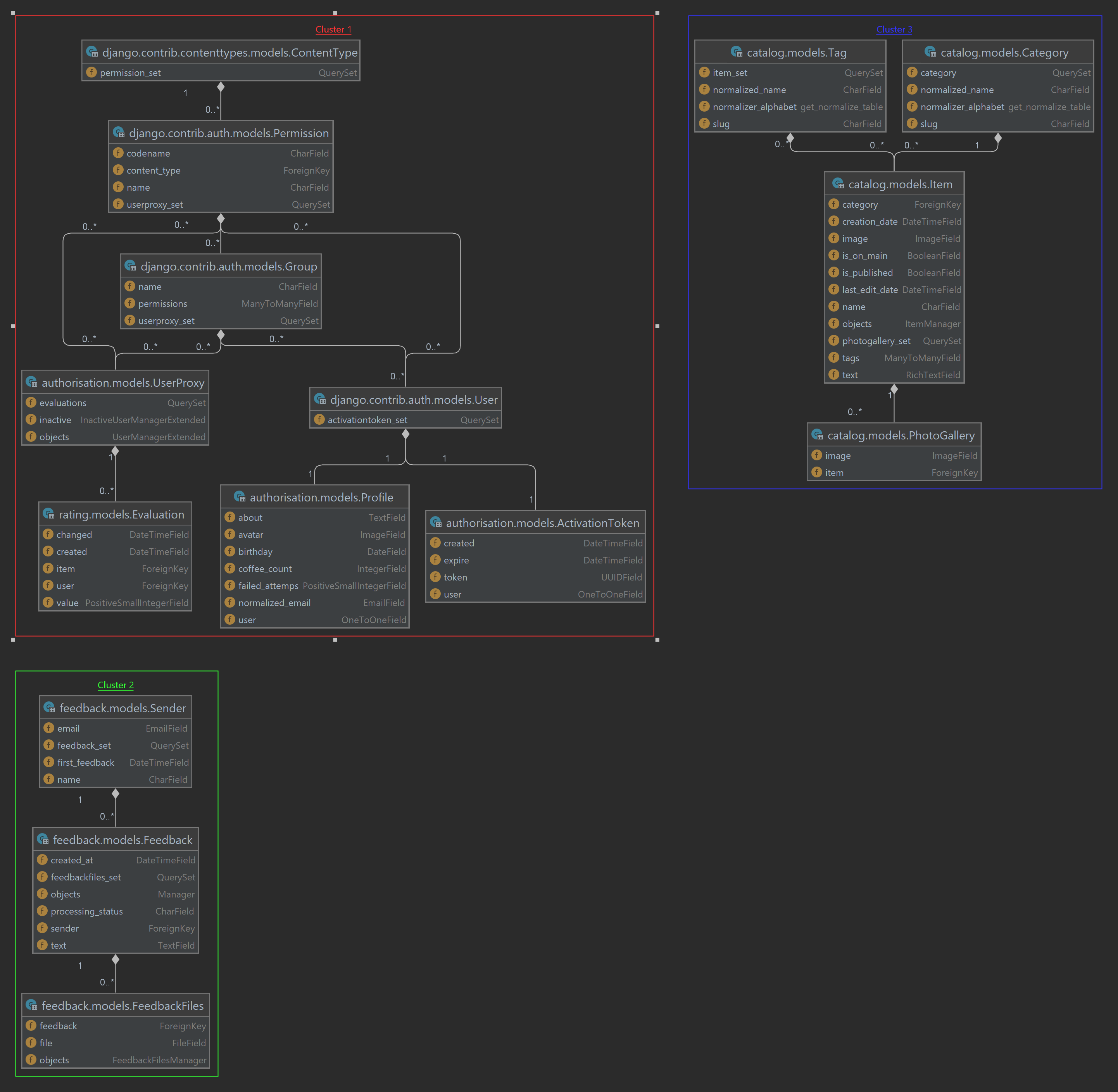Click field icon beside processing_status
This screenshot has width=1118, height=1092.
[43, 911]
